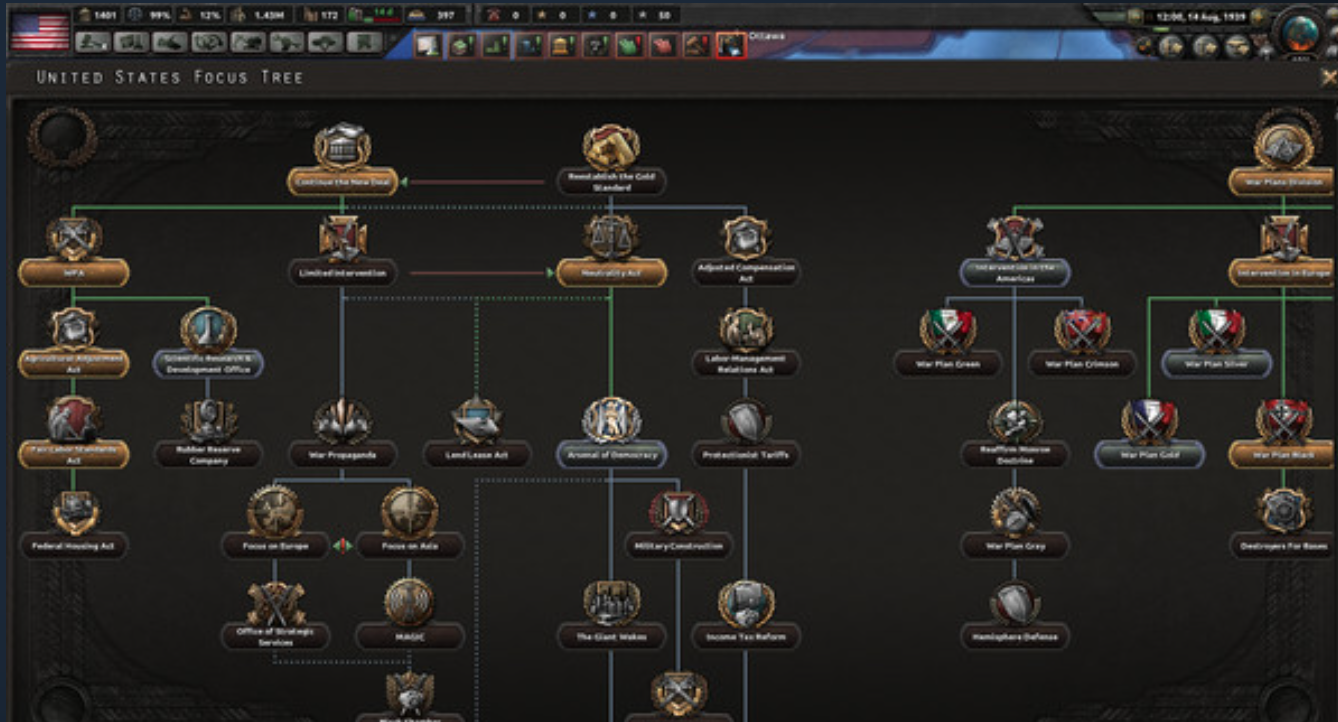Screen dimensions: 1338x722
Task: Open the Construction screen from the top bar
Action: (248, 43)
